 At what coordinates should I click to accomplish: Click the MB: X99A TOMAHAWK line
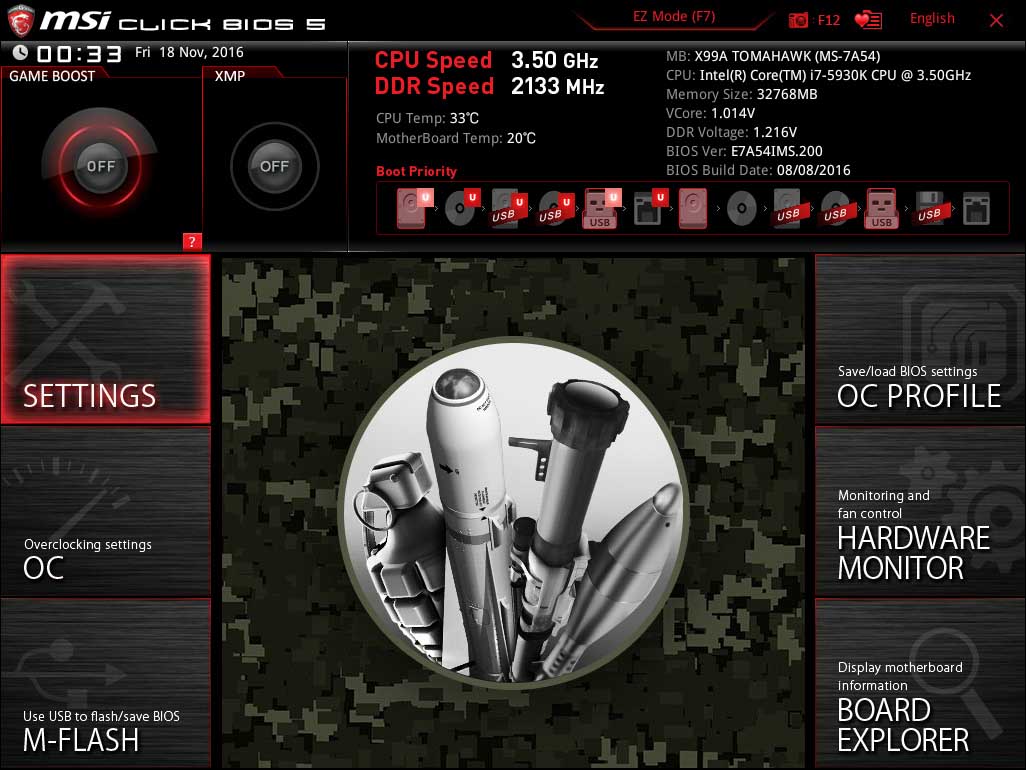pos(773,56)
